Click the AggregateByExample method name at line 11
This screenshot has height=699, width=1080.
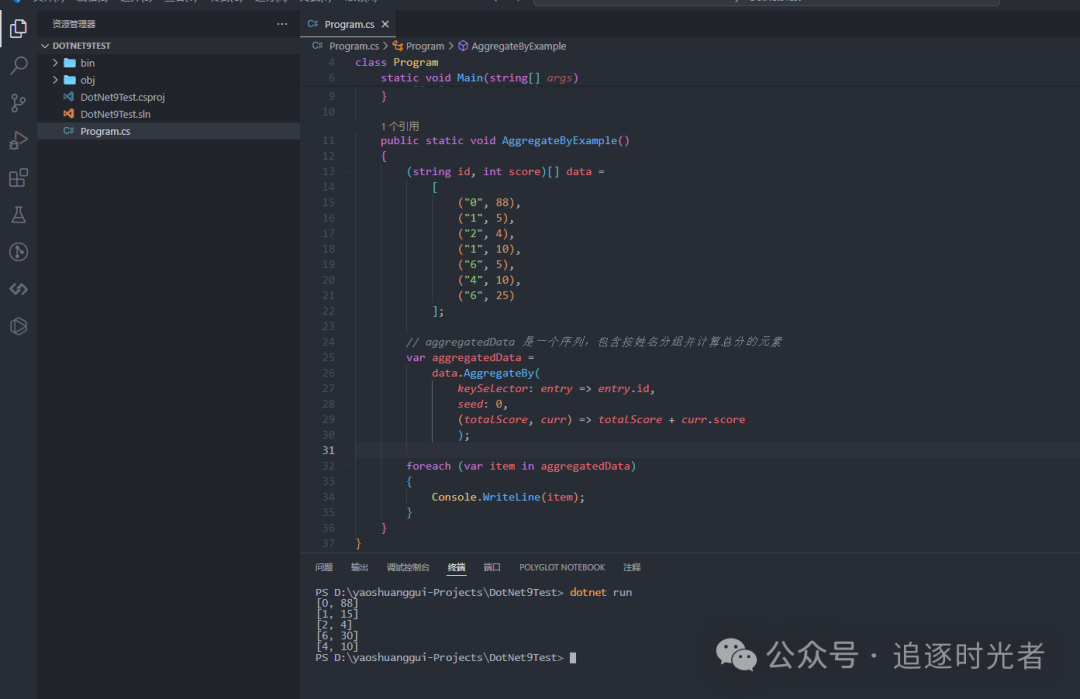tap(559, 140)
